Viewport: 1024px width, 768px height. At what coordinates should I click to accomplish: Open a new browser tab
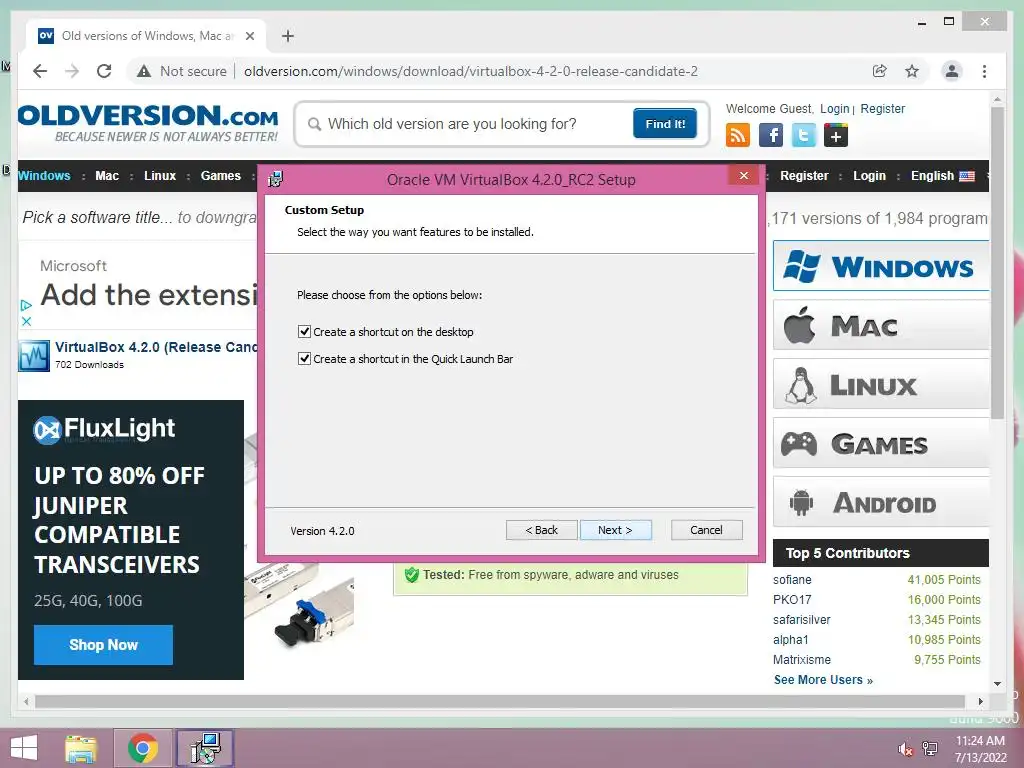coord(287,36)
